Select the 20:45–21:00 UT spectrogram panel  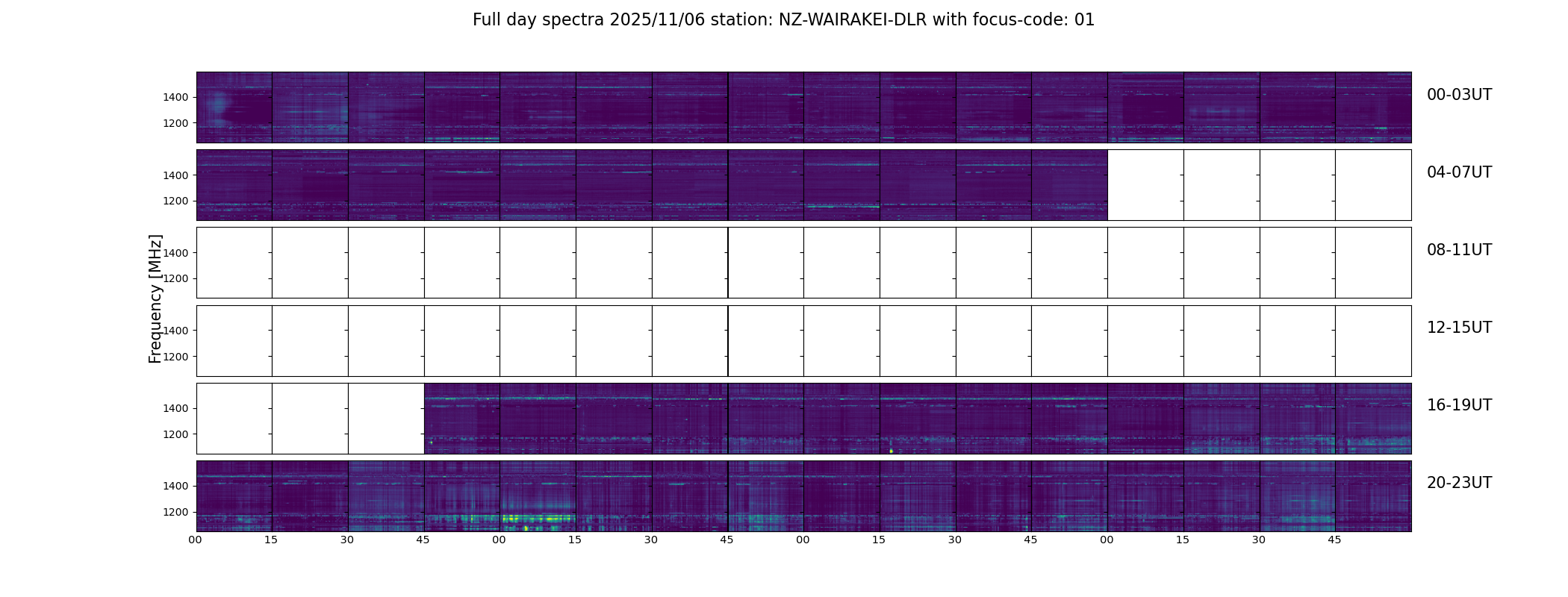(462, 496)
